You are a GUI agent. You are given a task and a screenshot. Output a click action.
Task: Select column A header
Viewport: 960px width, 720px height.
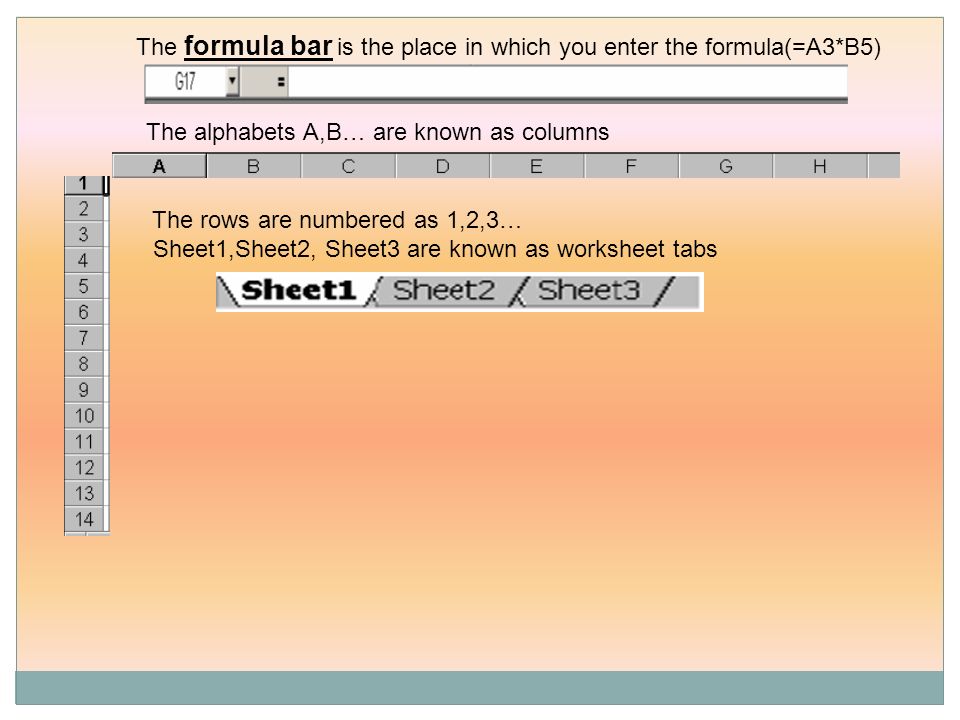[x=159, y=166]
